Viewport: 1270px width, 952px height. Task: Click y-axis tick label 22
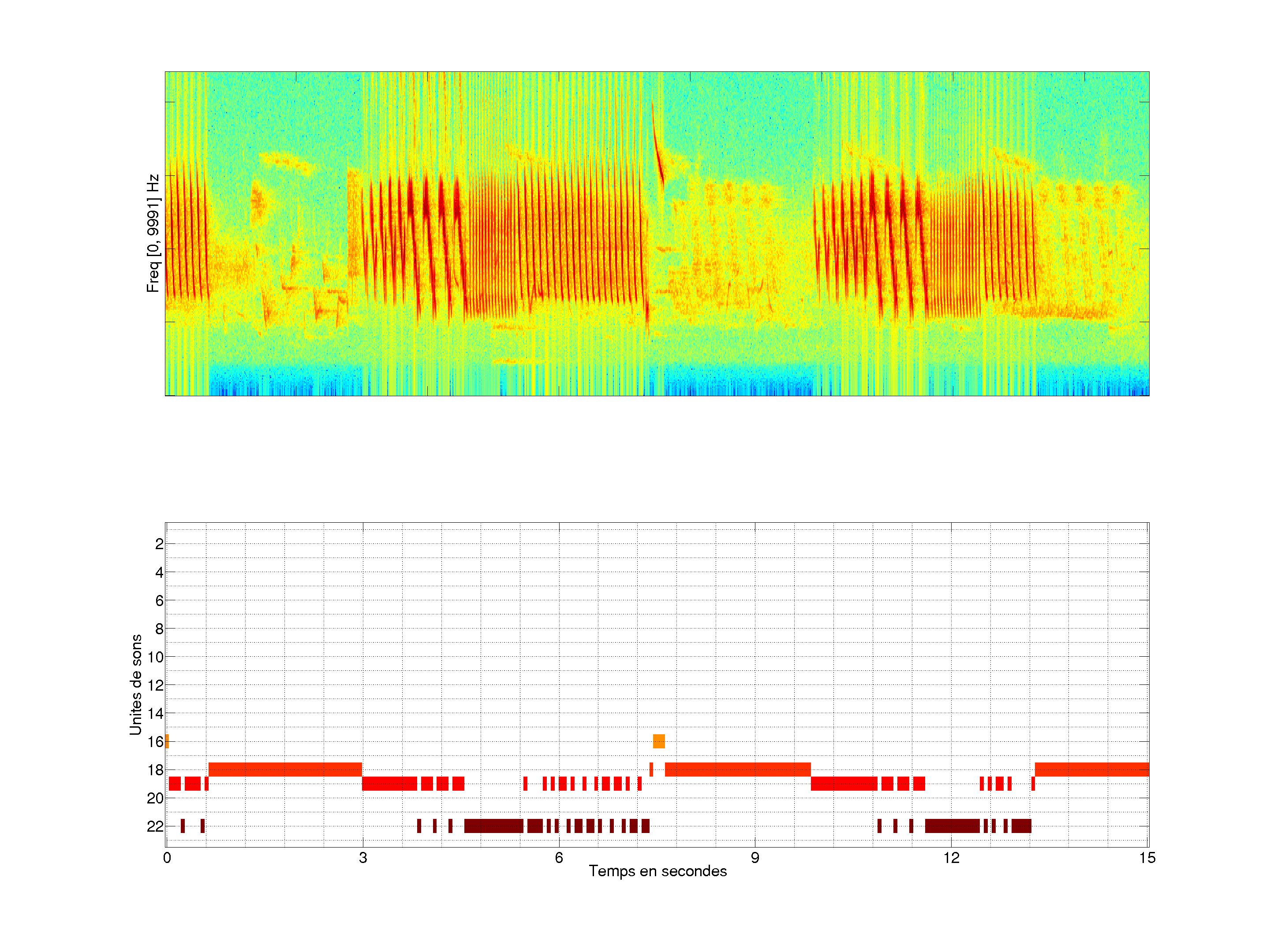pos(156,826)
